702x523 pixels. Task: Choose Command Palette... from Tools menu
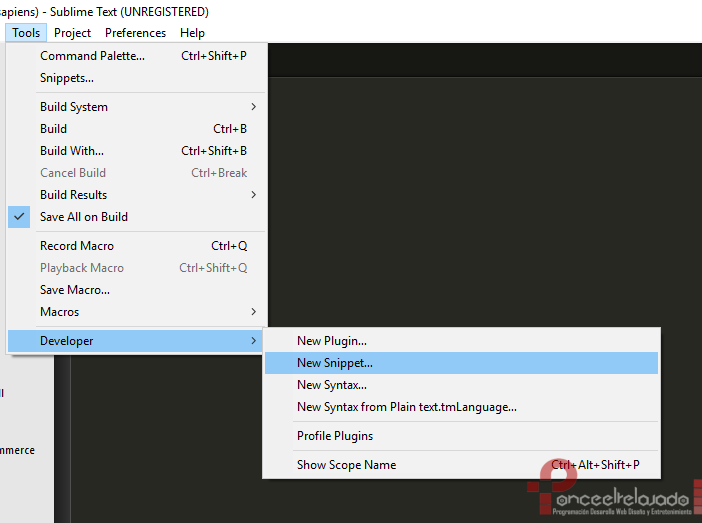[x=137, y=56]
